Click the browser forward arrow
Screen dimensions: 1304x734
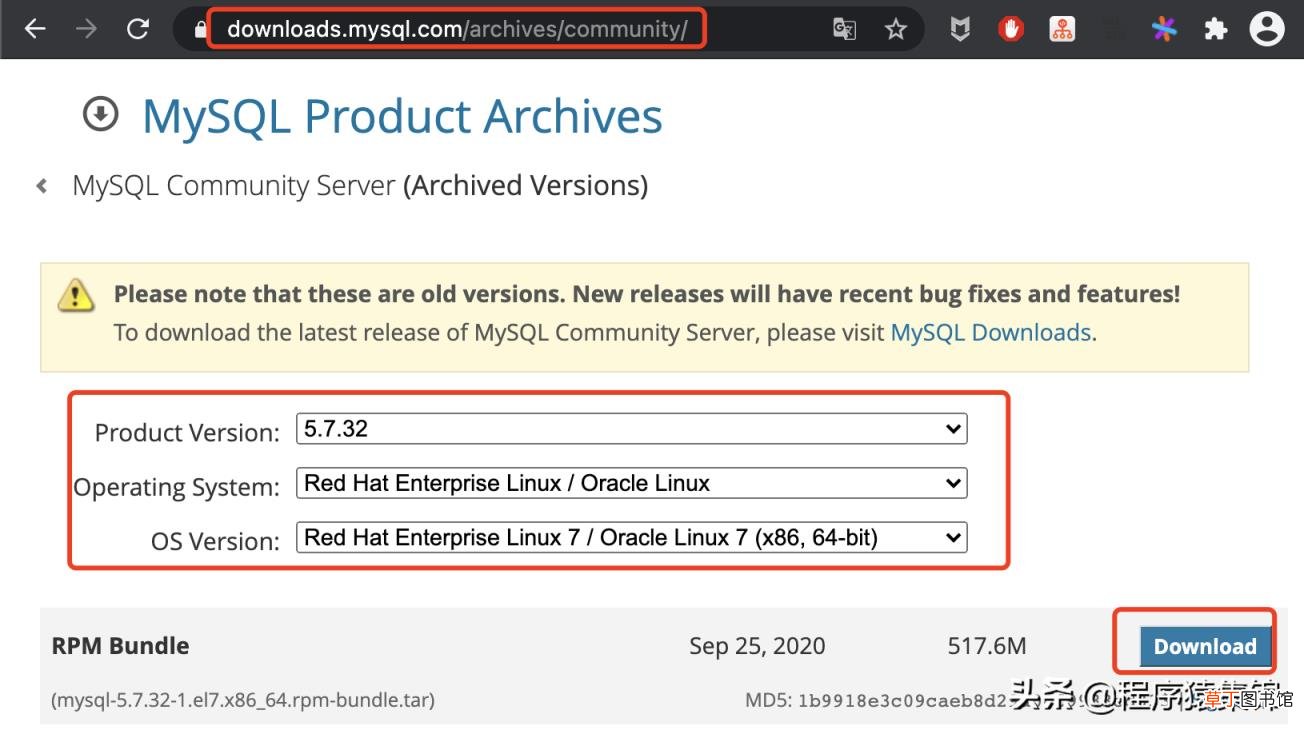87,29
